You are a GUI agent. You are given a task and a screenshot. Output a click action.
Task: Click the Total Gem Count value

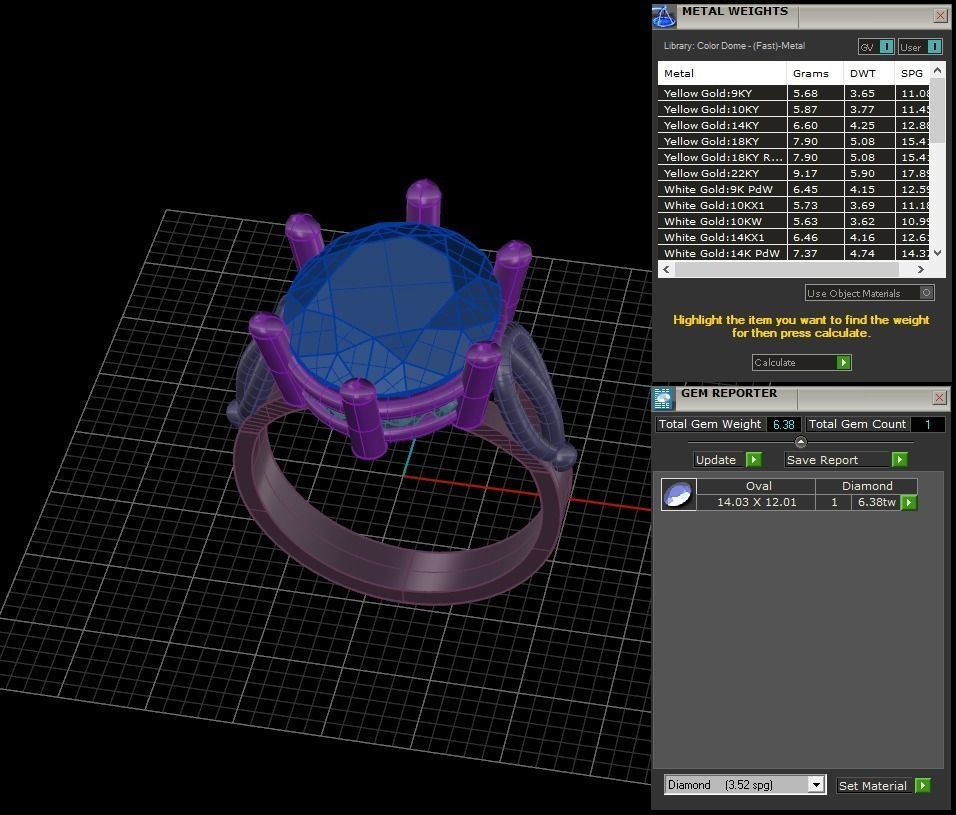[x=927, y=424]
